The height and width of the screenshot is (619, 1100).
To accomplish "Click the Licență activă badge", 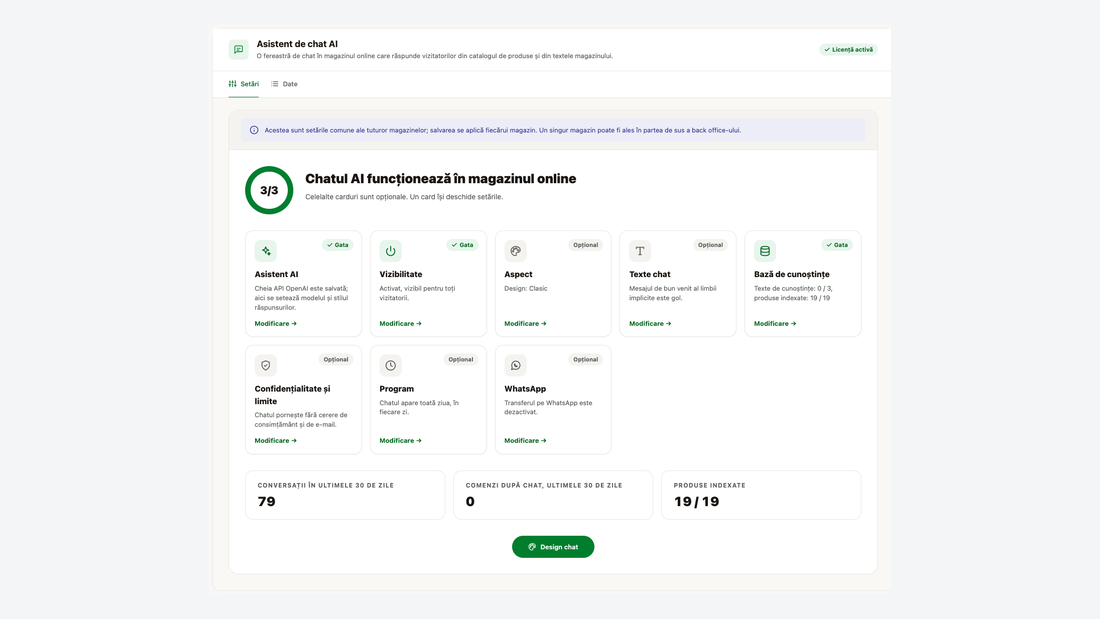I will 848,50.
